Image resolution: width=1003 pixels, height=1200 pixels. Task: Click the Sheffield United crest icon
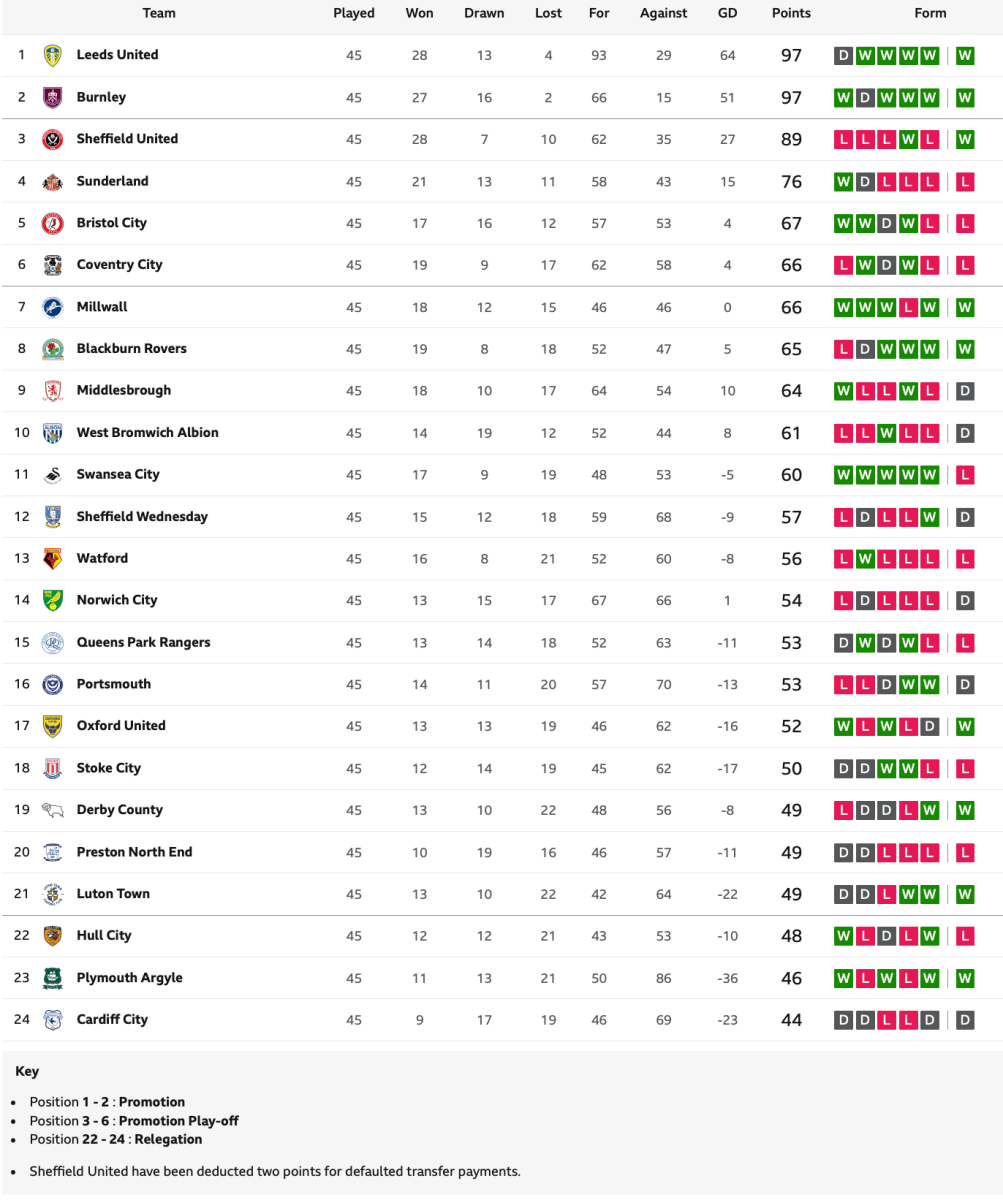tap(53, 140)
